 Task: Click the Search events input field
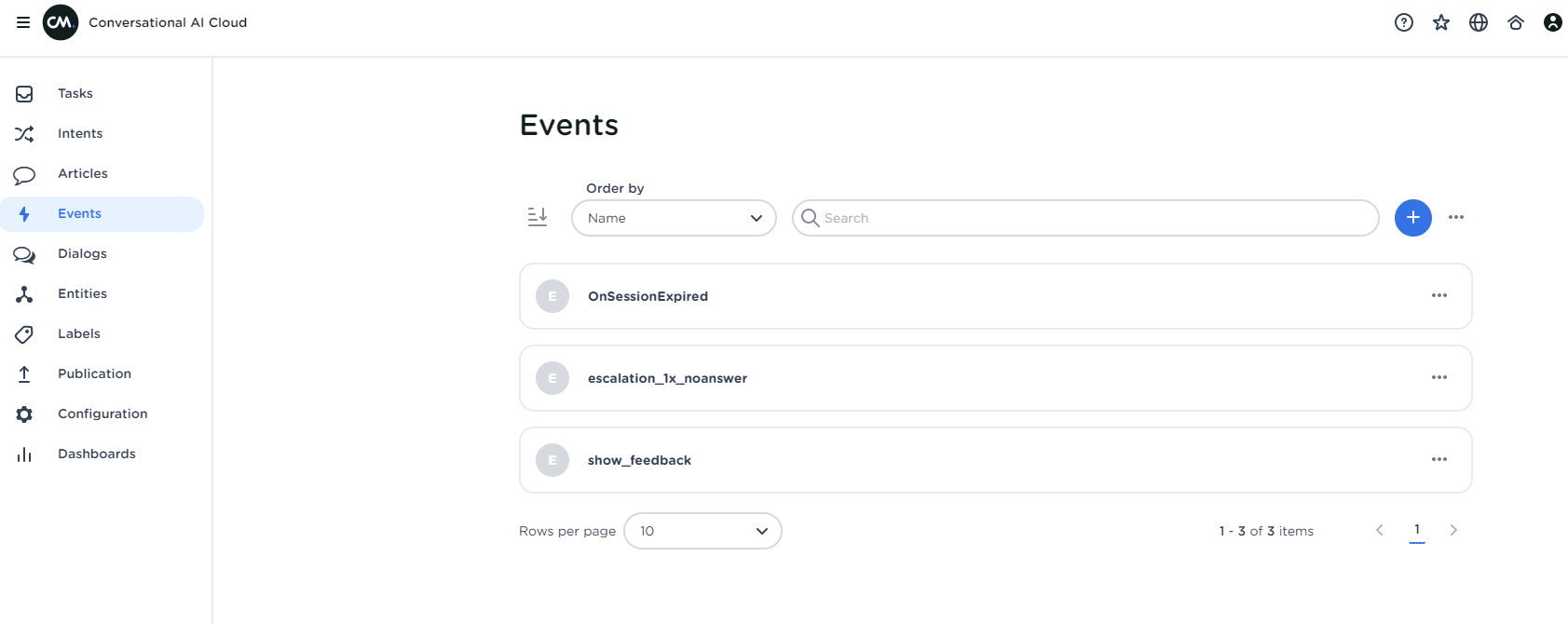(x=1085, y=218)
